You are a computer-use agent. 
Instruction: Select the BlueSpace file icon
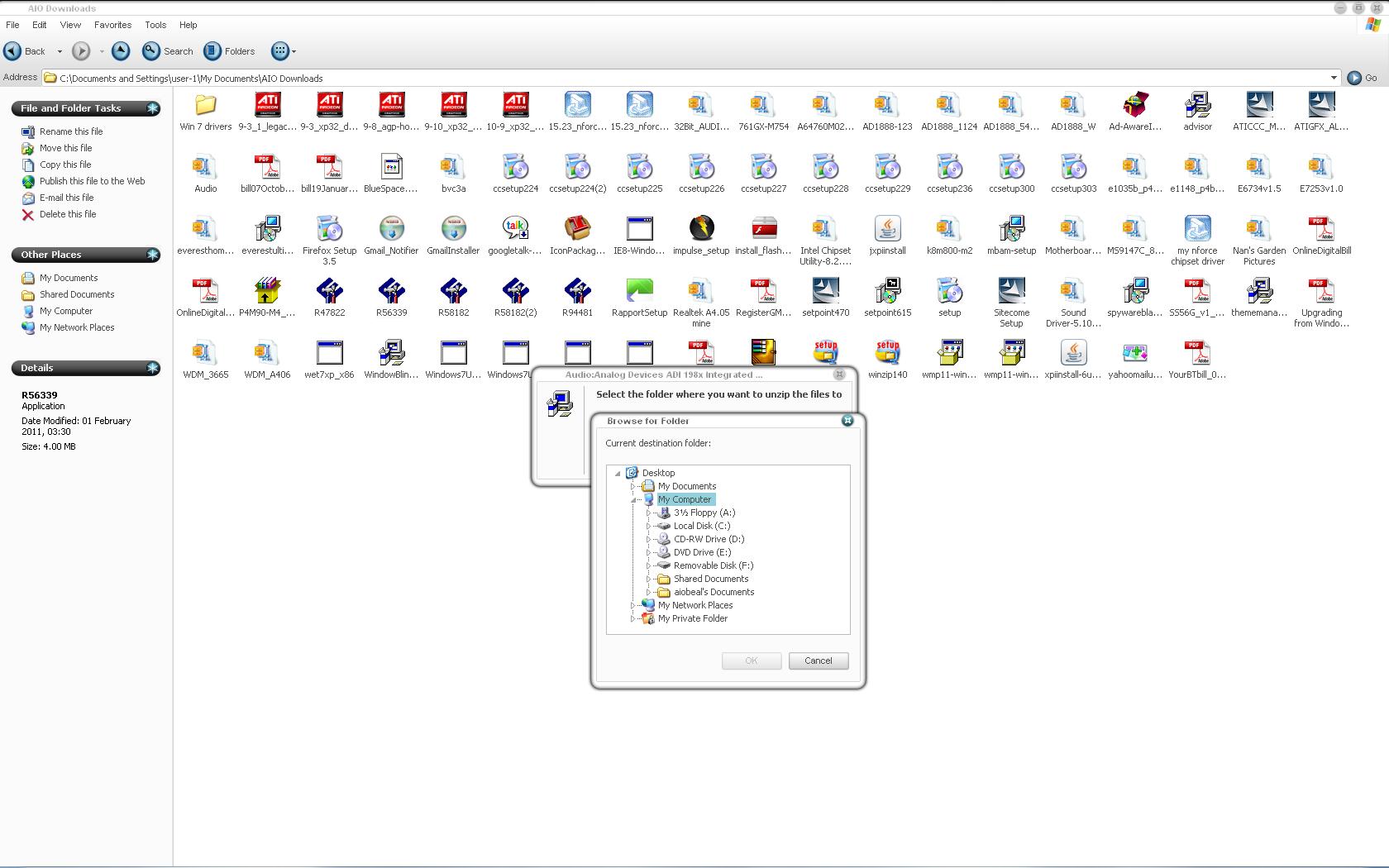point(392,167)
